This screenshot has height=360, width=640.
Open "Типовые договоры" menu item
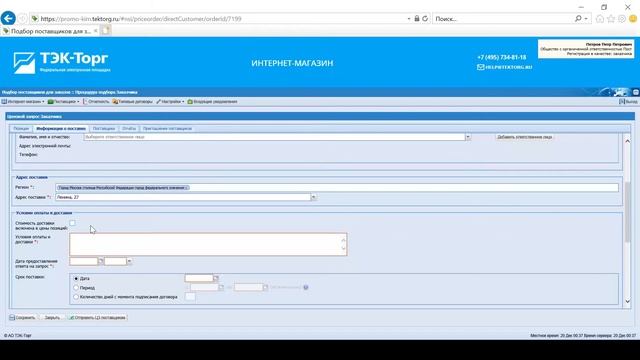click(132, 102)
